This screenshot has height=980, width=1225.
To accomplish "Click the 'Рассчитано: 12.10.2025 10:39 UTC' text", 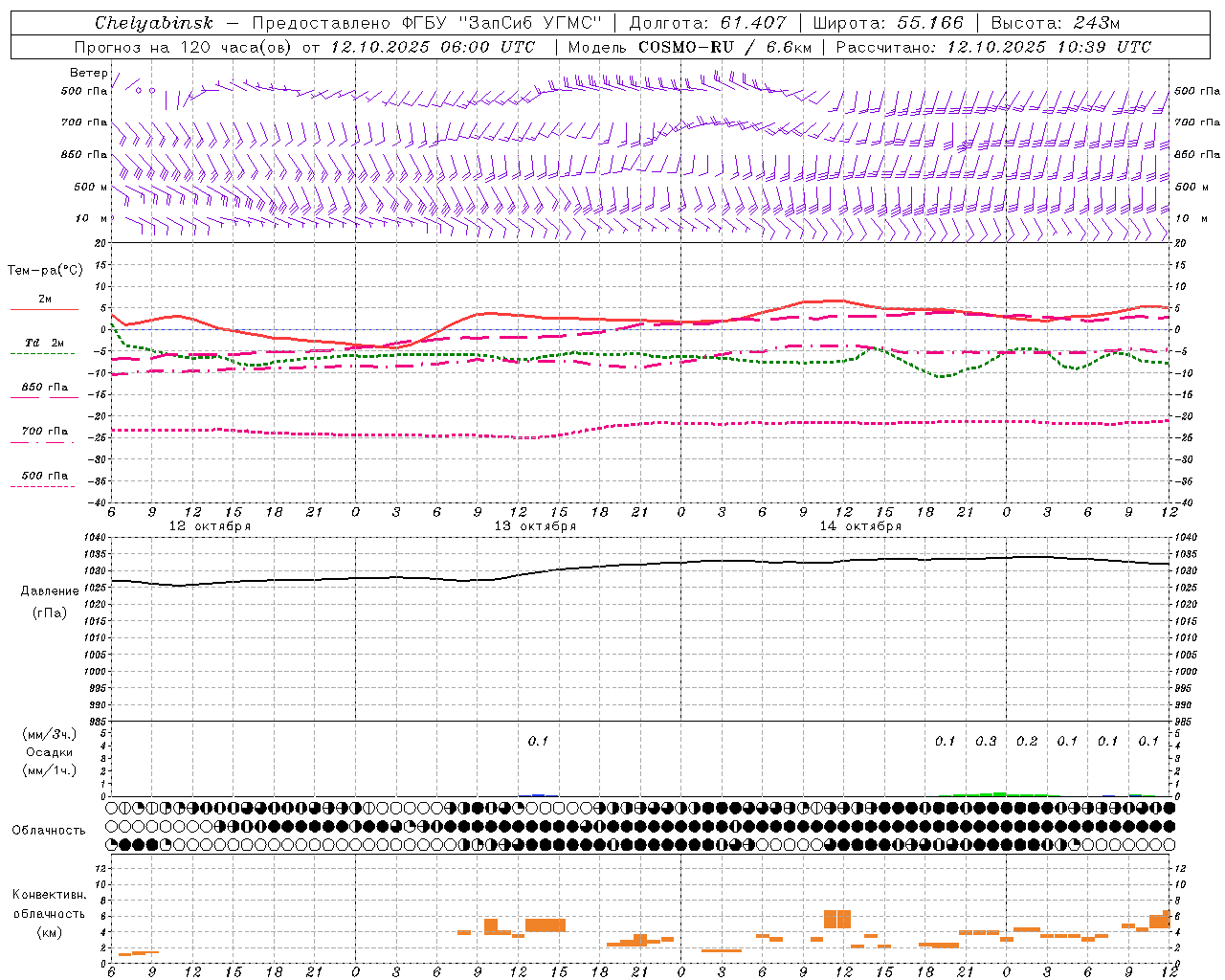I will (x=993, y=47).
